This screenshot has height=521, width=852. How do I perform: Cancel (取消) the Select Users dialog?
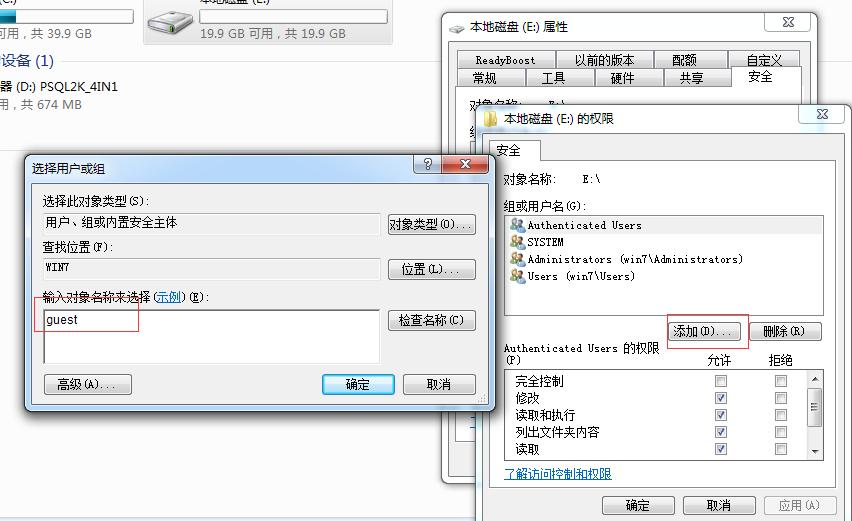439,384
